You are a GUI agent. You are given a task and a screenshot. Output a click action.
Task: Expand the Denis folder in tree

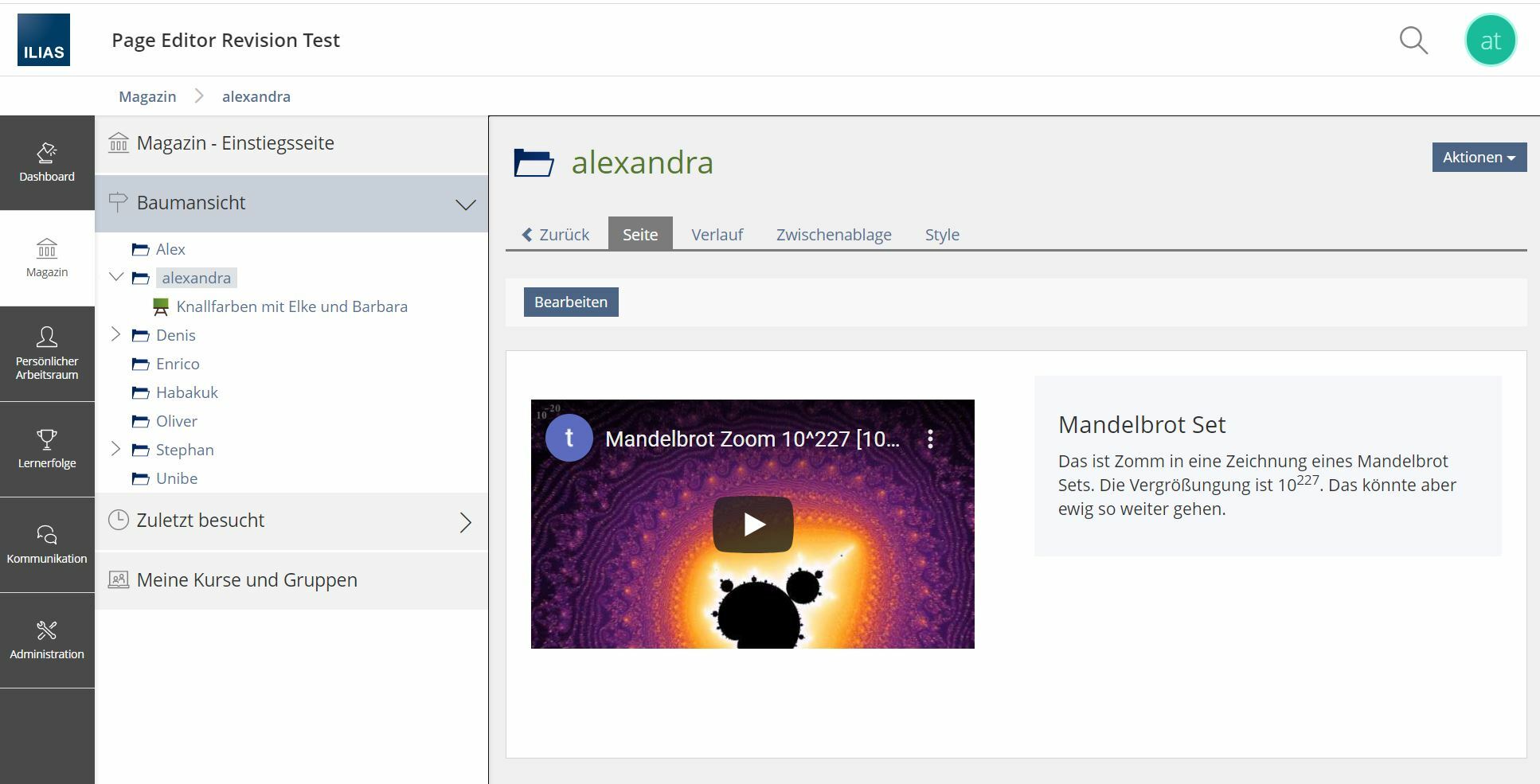pos(116,334)
